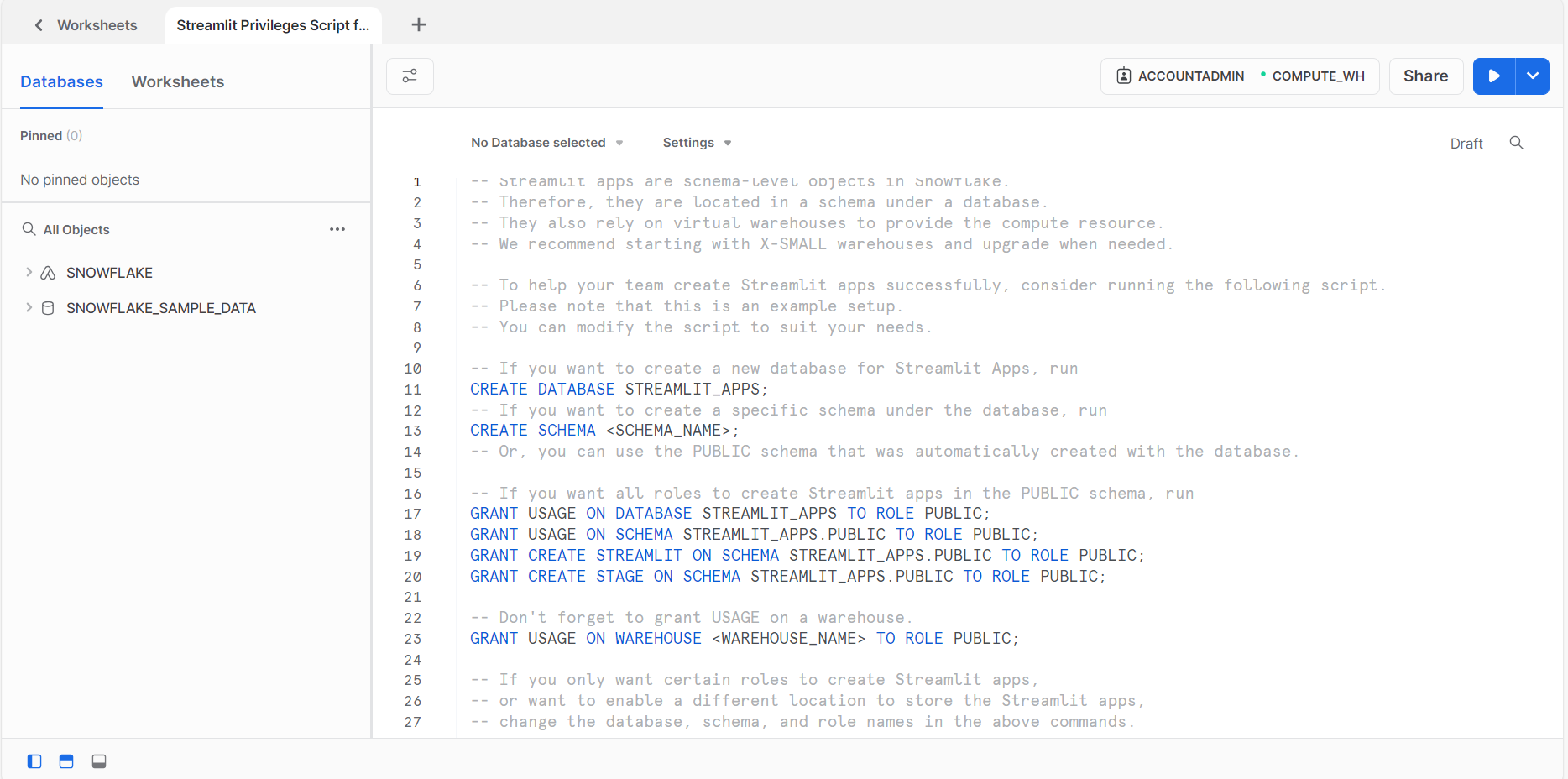
Task: Open the filter sliders icon button
Action: [410, 76]
